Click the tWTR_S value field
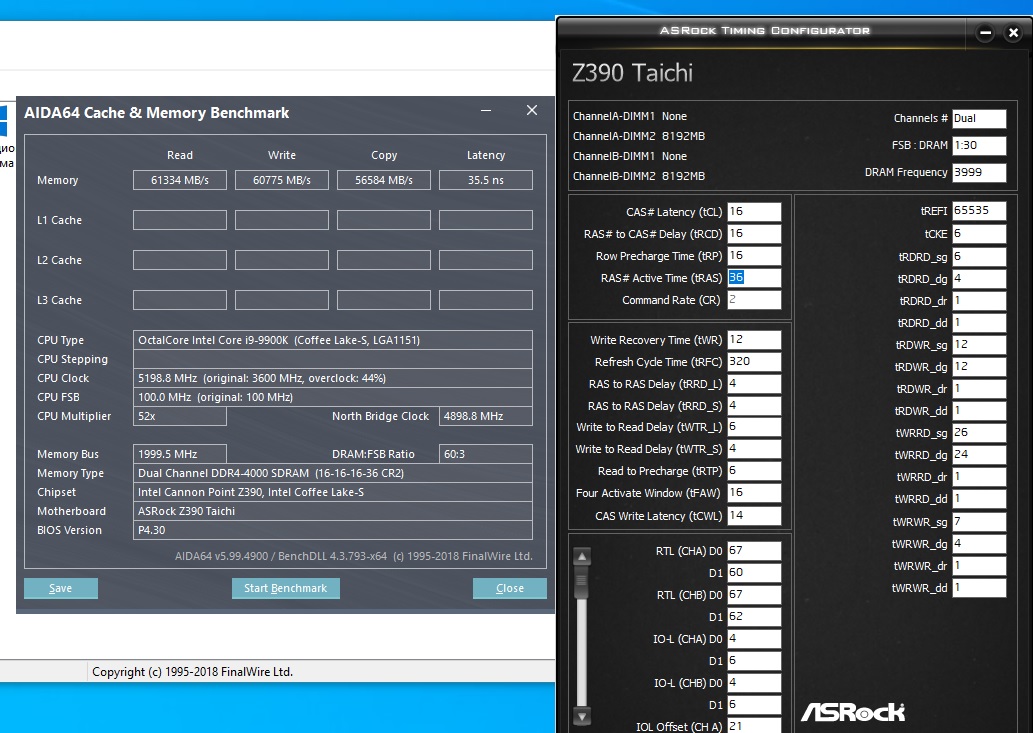 [x=754, y=448]
